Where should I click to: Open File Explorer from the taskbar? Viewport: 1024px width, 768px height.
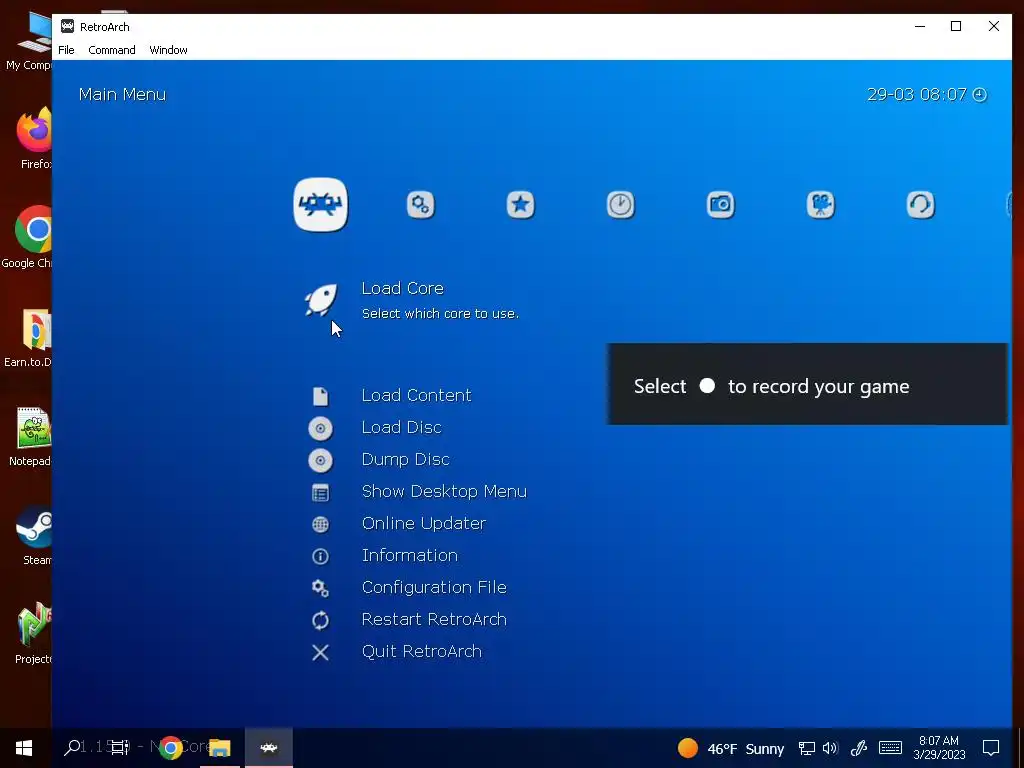coord(220,748)
